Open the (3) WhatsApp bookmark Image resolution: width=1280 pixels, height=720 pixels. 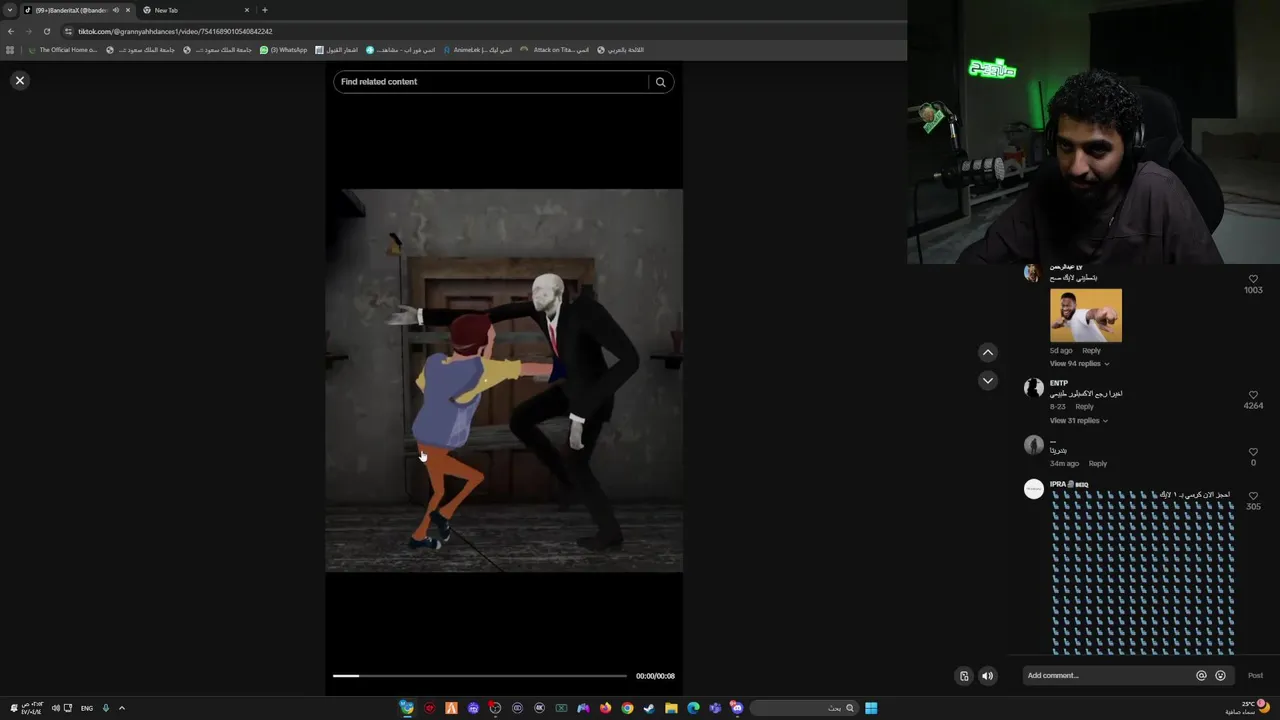click(x=283, y=50)
